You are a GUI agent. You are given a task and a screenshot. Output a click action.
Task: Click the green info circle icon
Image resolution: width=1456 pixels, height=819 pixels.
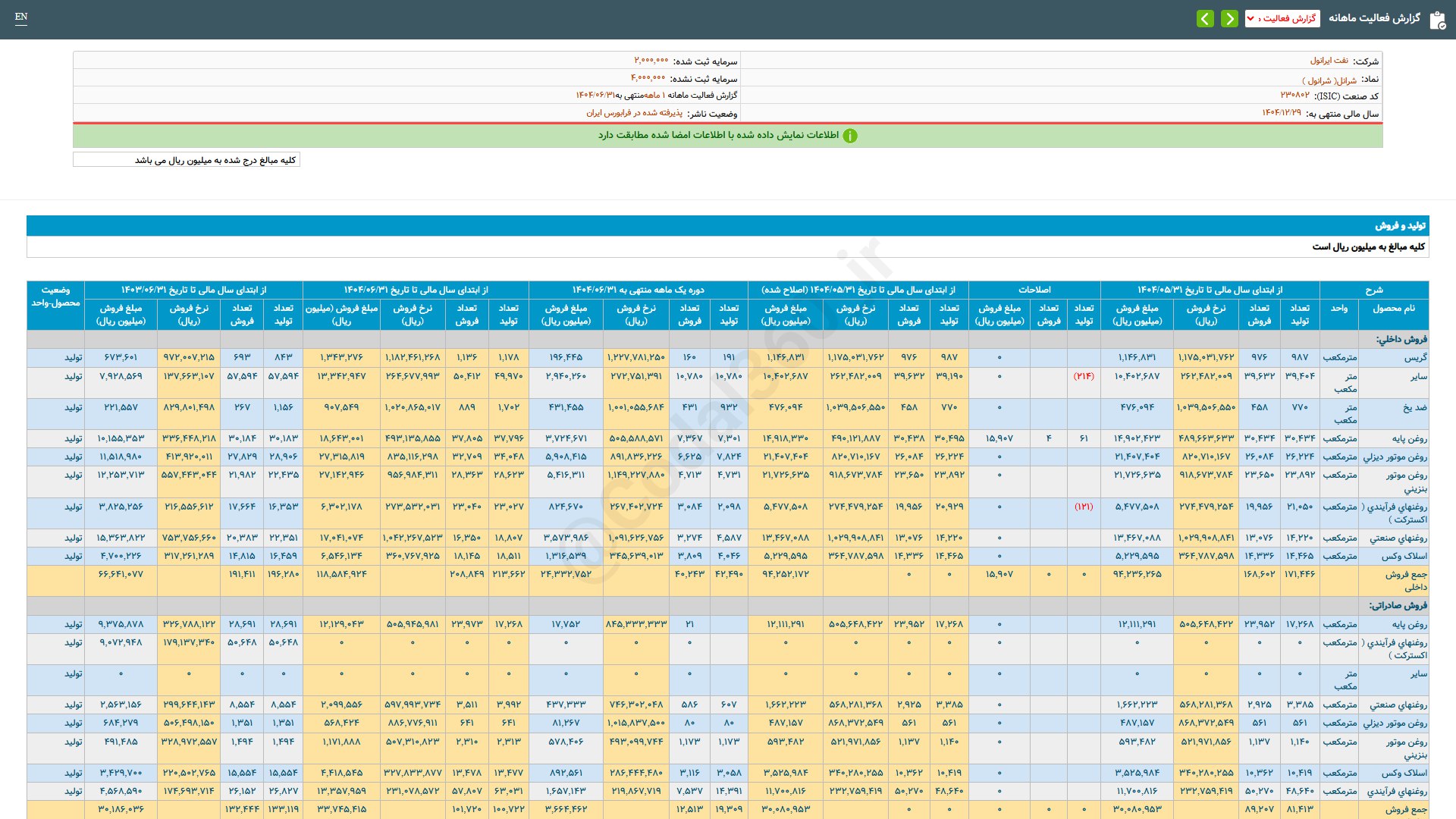pos(850,136)
